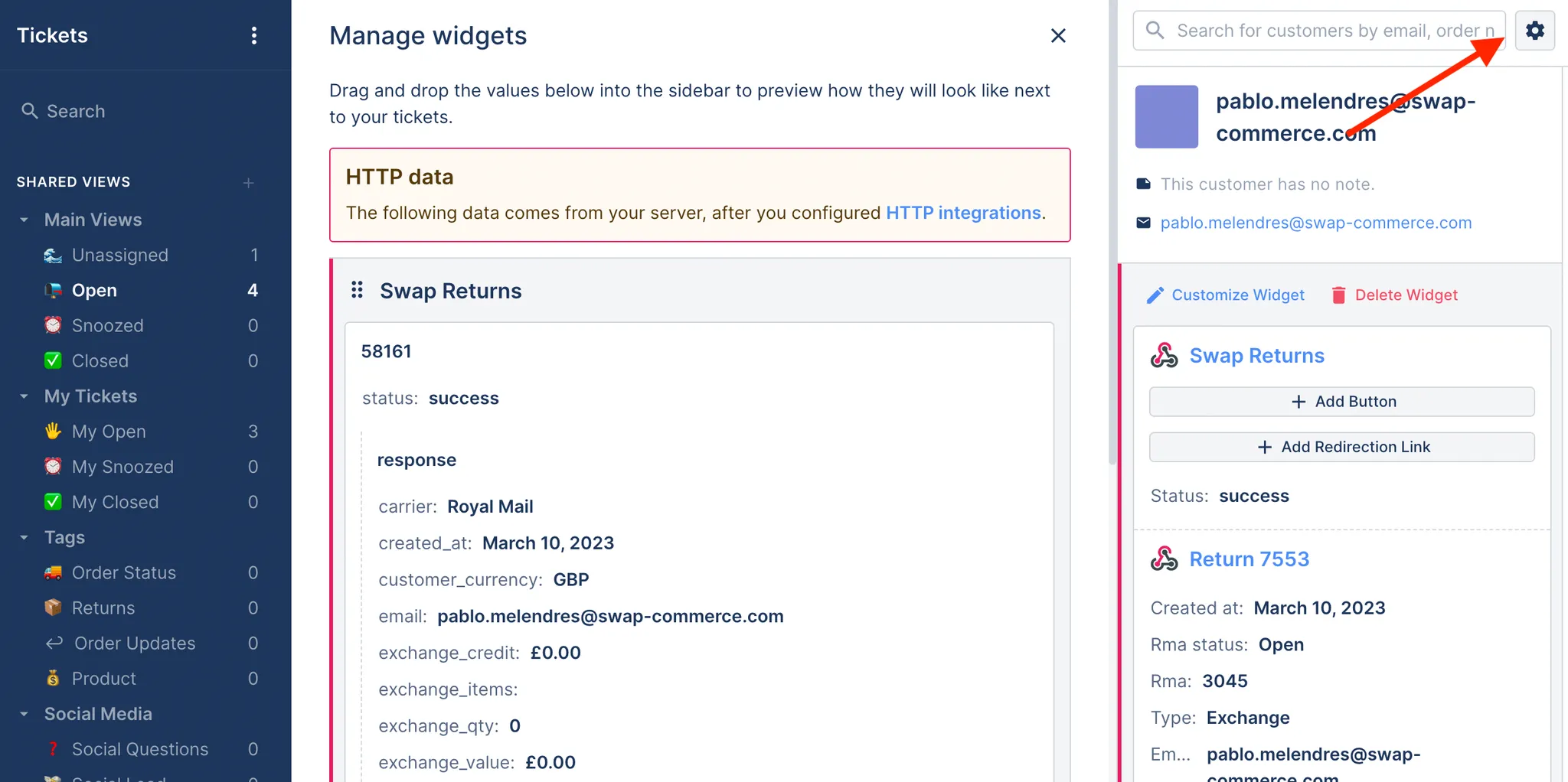Collapse the Main Views section
This screenshot has width=1568, height=782.
click(24, 220)
